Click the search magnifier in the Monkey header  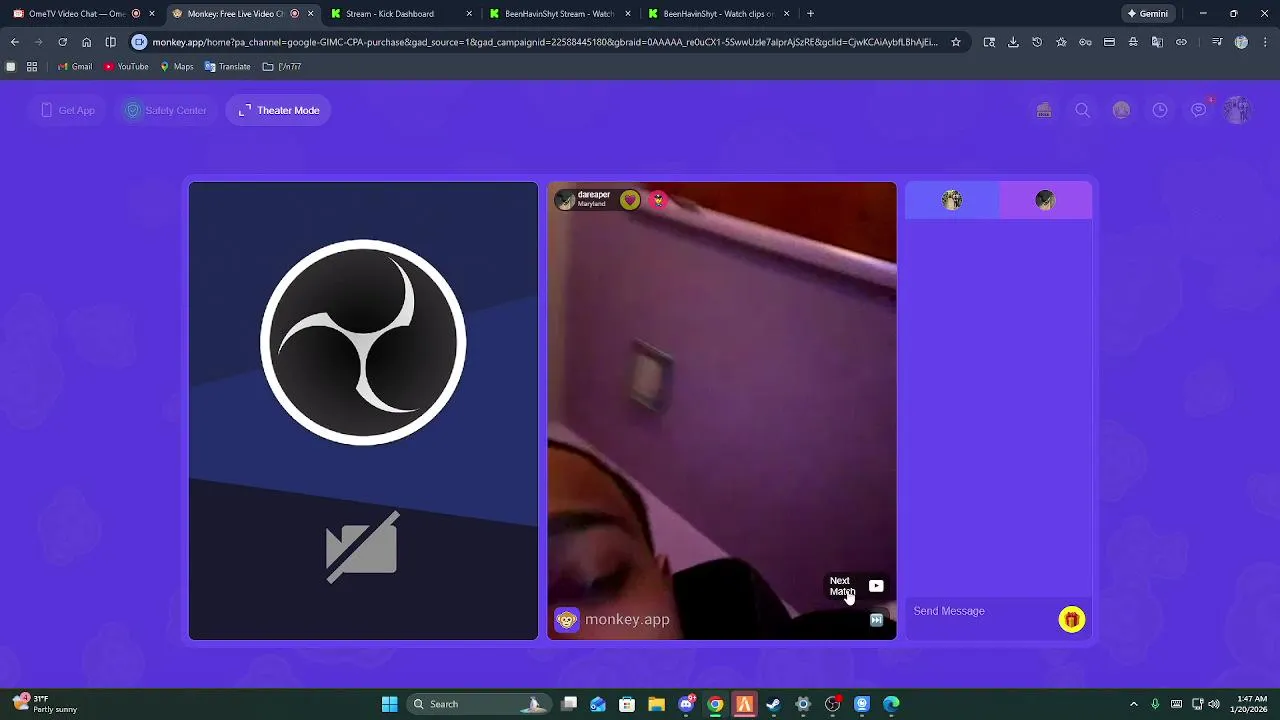pos(1082,110)
